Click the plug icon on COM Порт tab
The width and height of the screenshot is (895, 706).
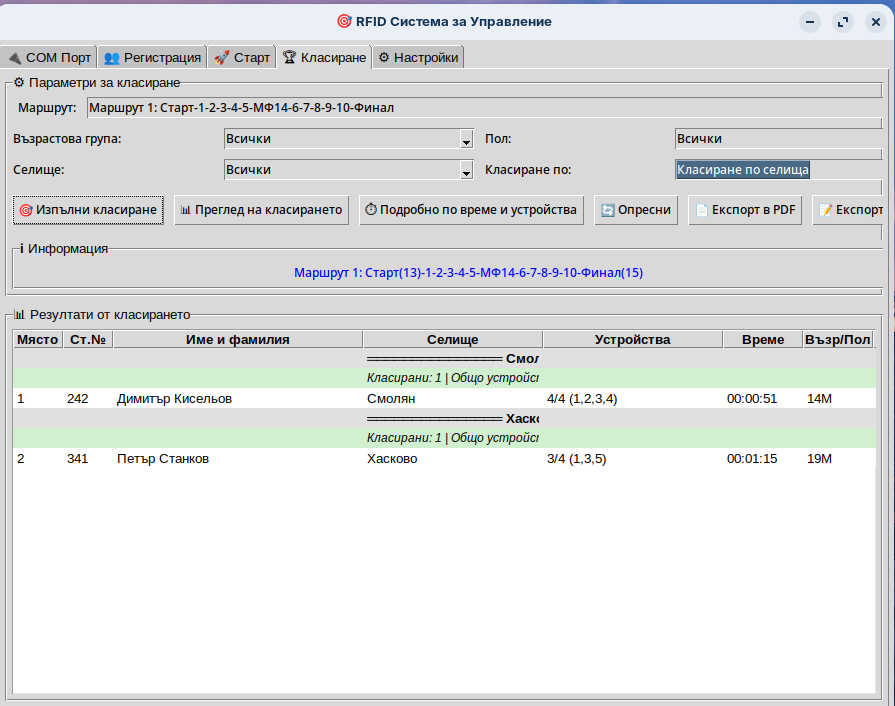(14, 58)
